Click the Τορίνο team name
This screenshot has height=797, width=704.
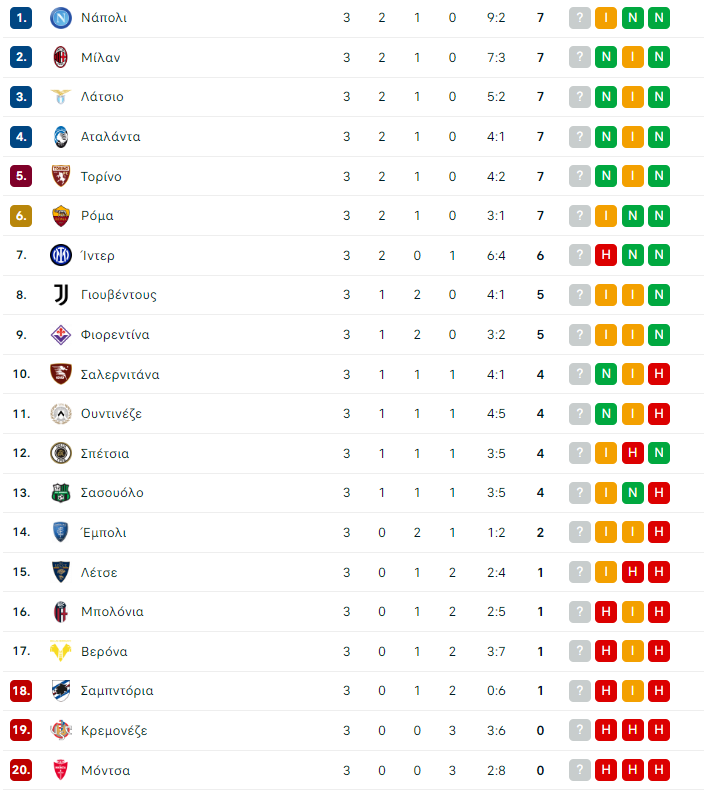tap(101, 176)
